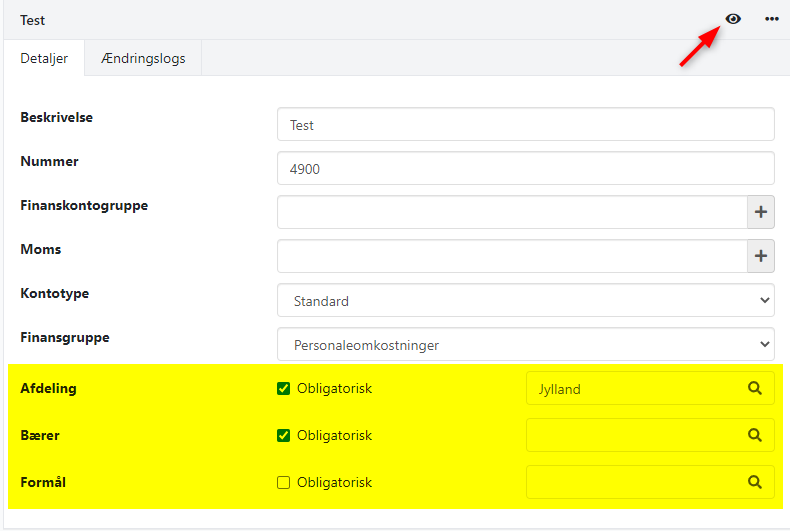
Task: Switch to the Ændringslogs tab
Action: click(x=143, y=58)
